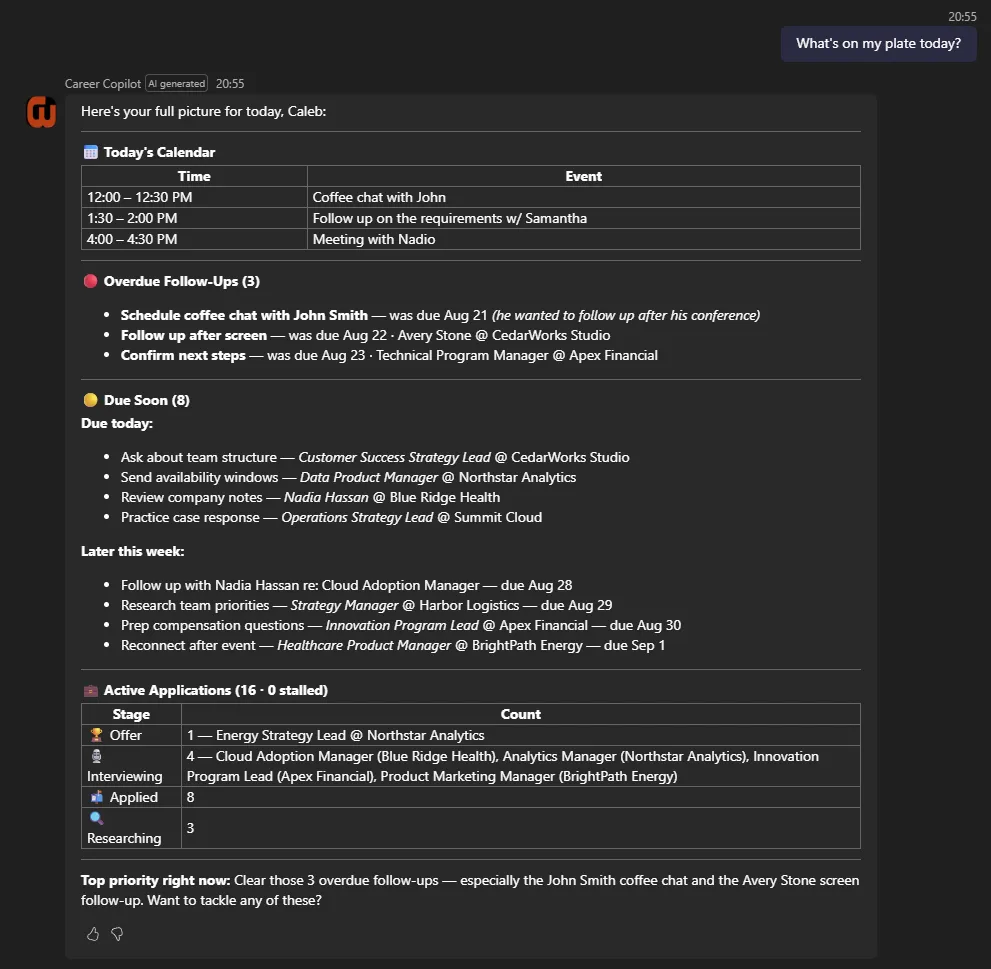Select the 'Reconnect after event' task

[x=393, y=646]
